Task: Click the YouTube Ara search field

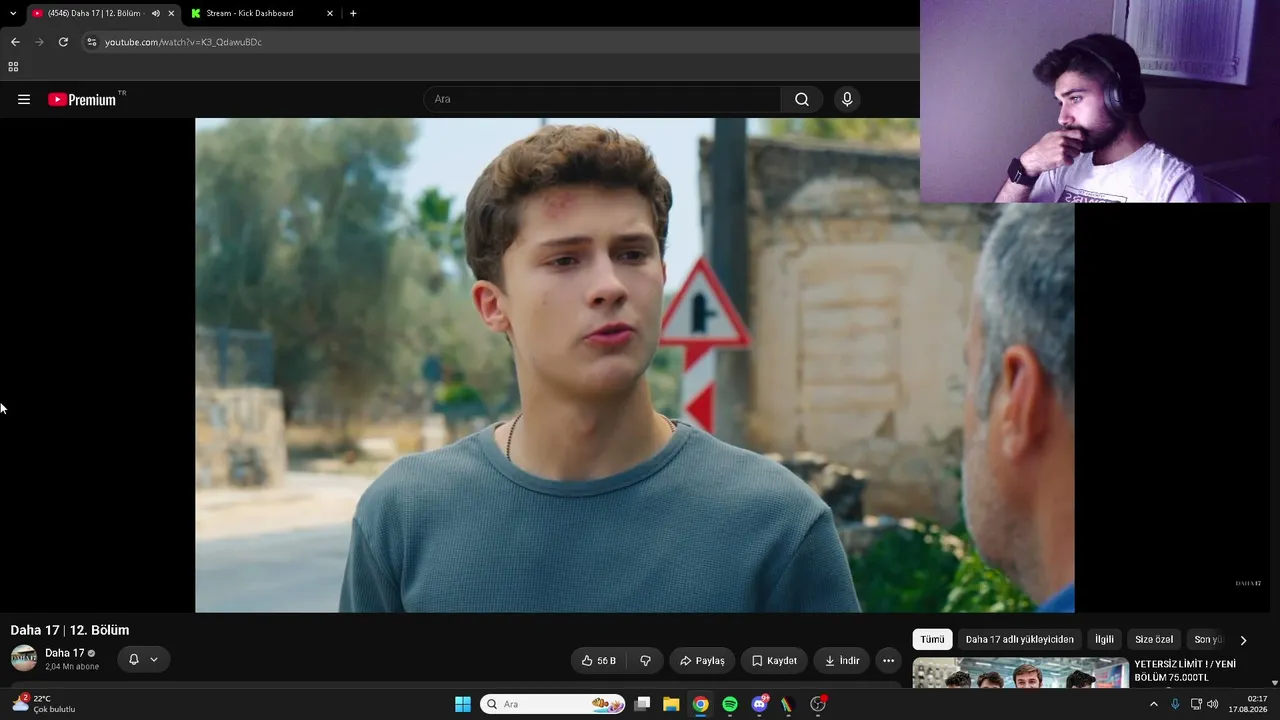Action: click(x=602, y=99)
